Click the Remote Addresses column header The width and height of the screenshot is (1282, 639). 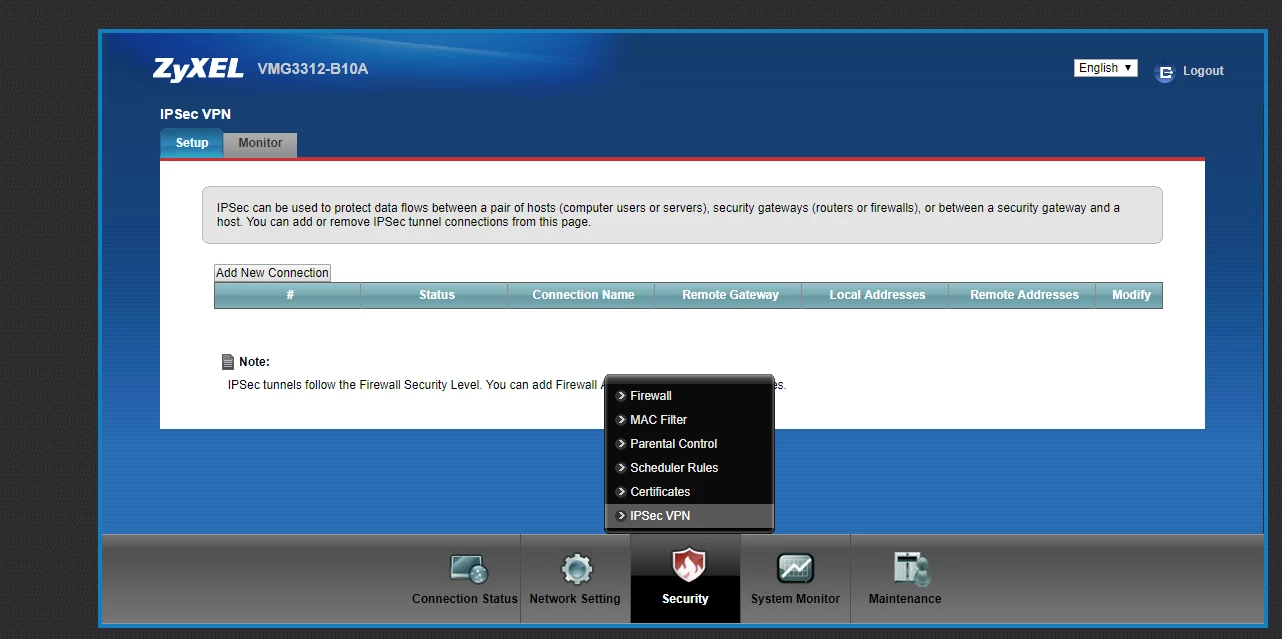coord(1023,295)
